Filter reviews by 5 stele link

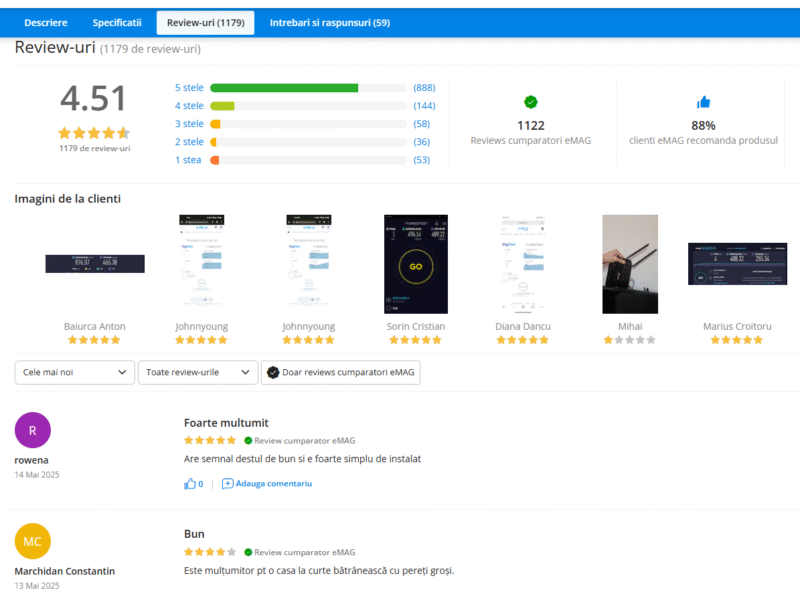pos(189,88)
